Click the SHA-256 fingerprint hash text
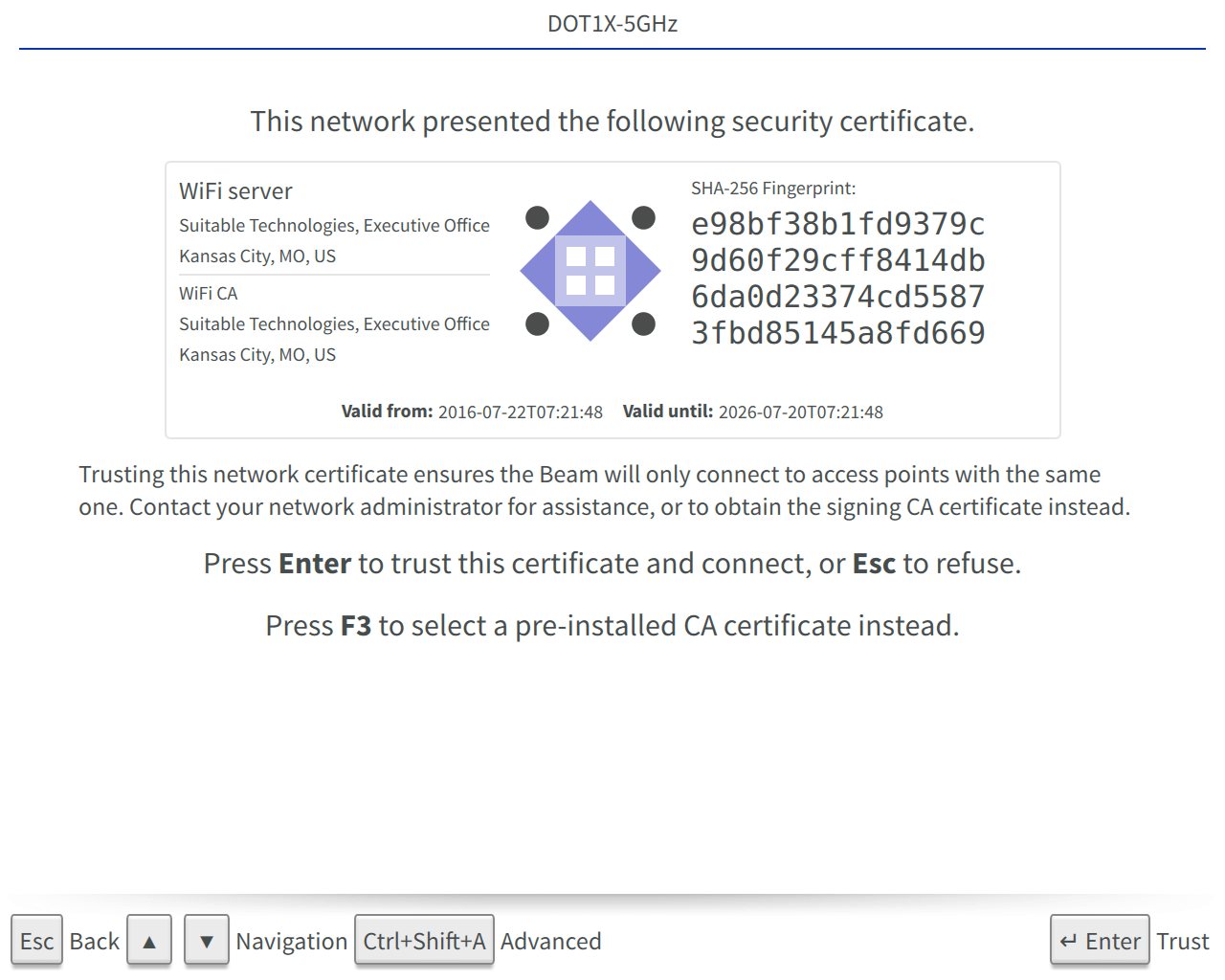Screen dimensions: 1225x980 click(x=838, y=278)
